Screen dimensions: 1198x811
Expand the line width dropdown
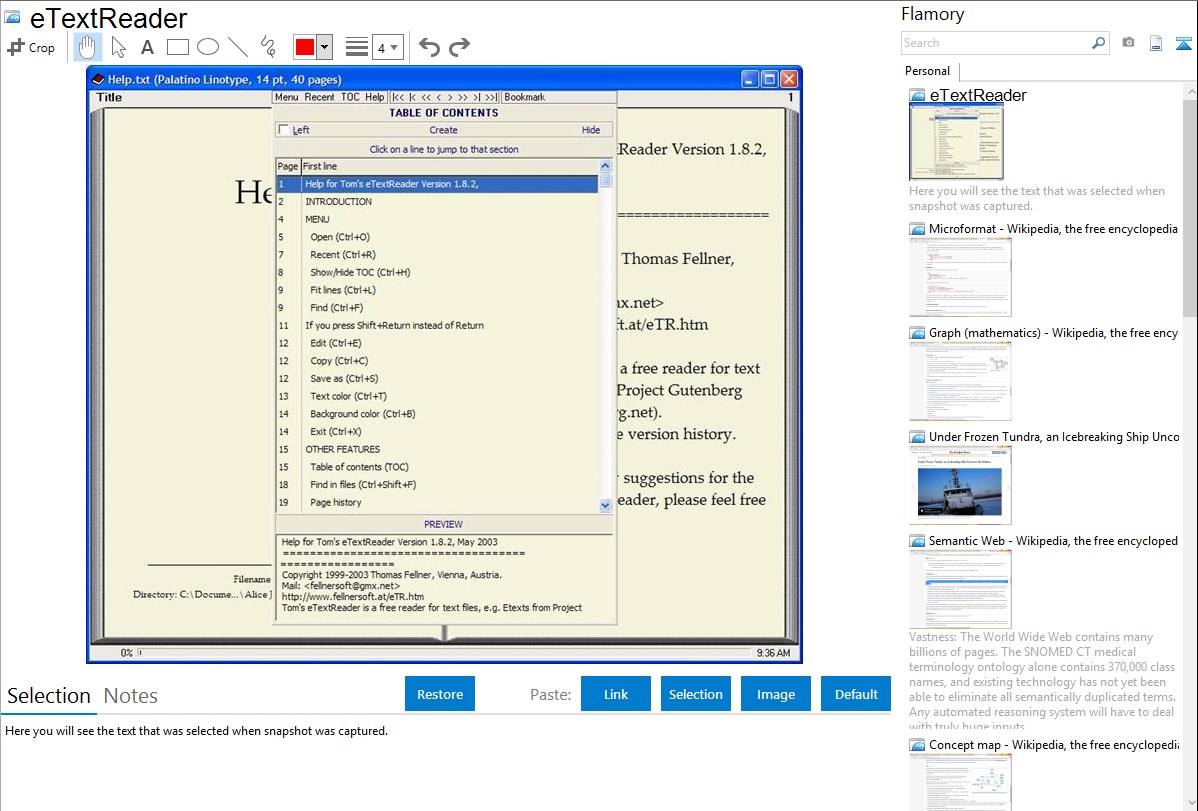click(x=394, y=47)
